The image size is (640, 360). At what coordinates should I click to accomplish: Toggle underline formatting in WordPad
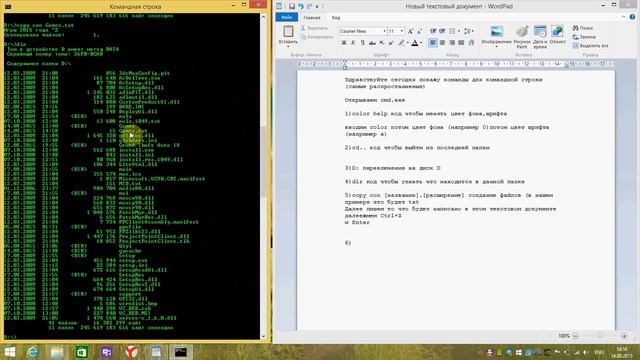(x=362, y=43)
